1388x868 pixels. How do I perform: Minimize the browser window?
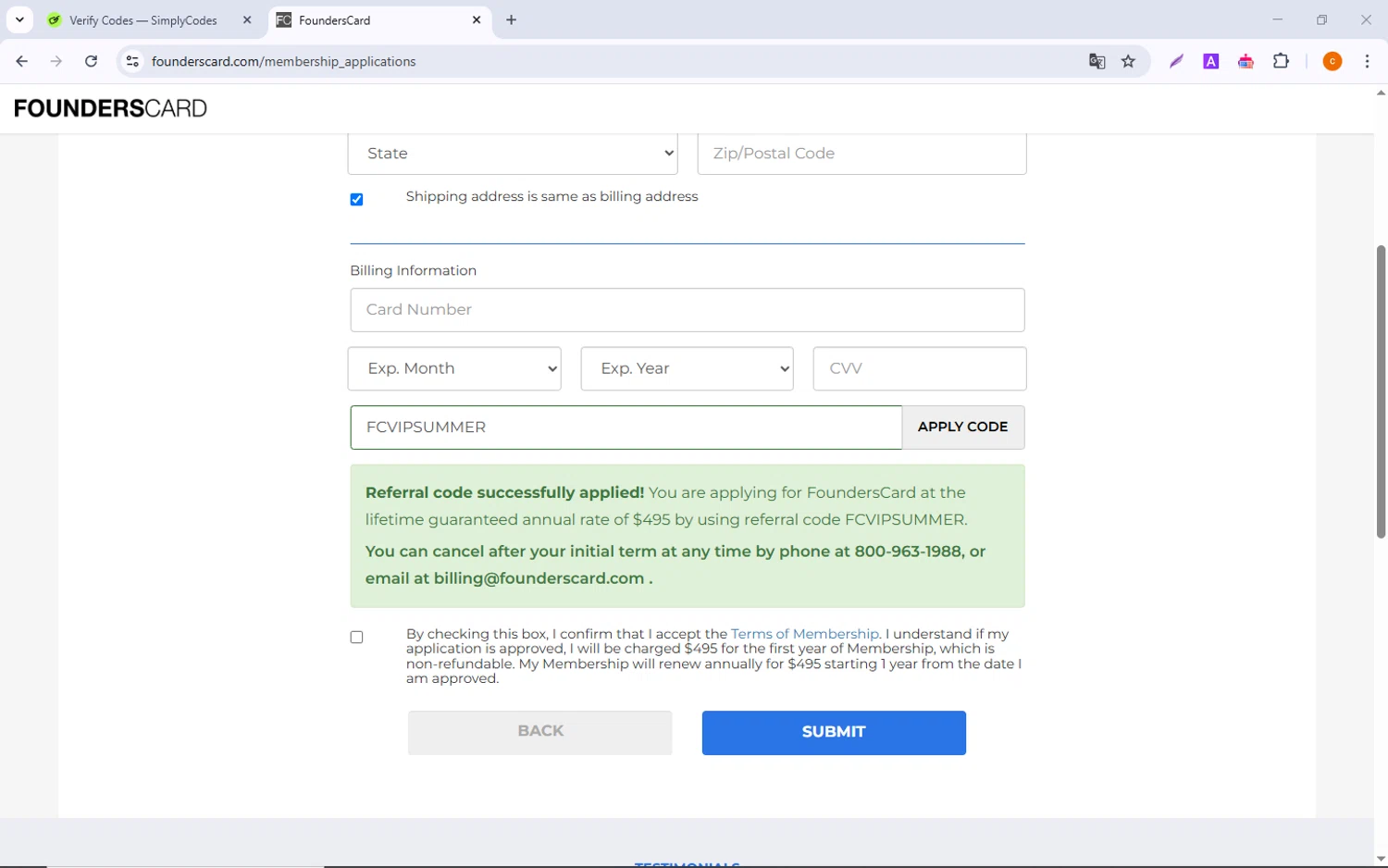1277,19
